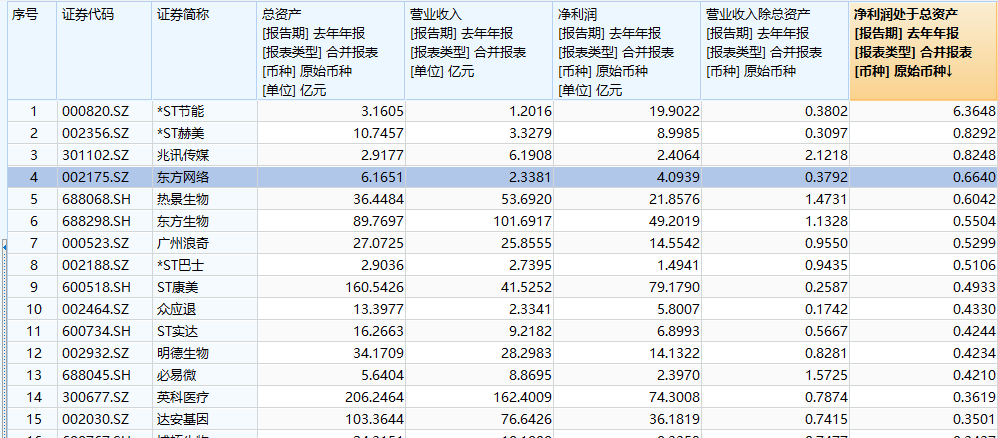998x438 pixels.
Task: Click net profit value 36.1819
Action: point(675,419)
